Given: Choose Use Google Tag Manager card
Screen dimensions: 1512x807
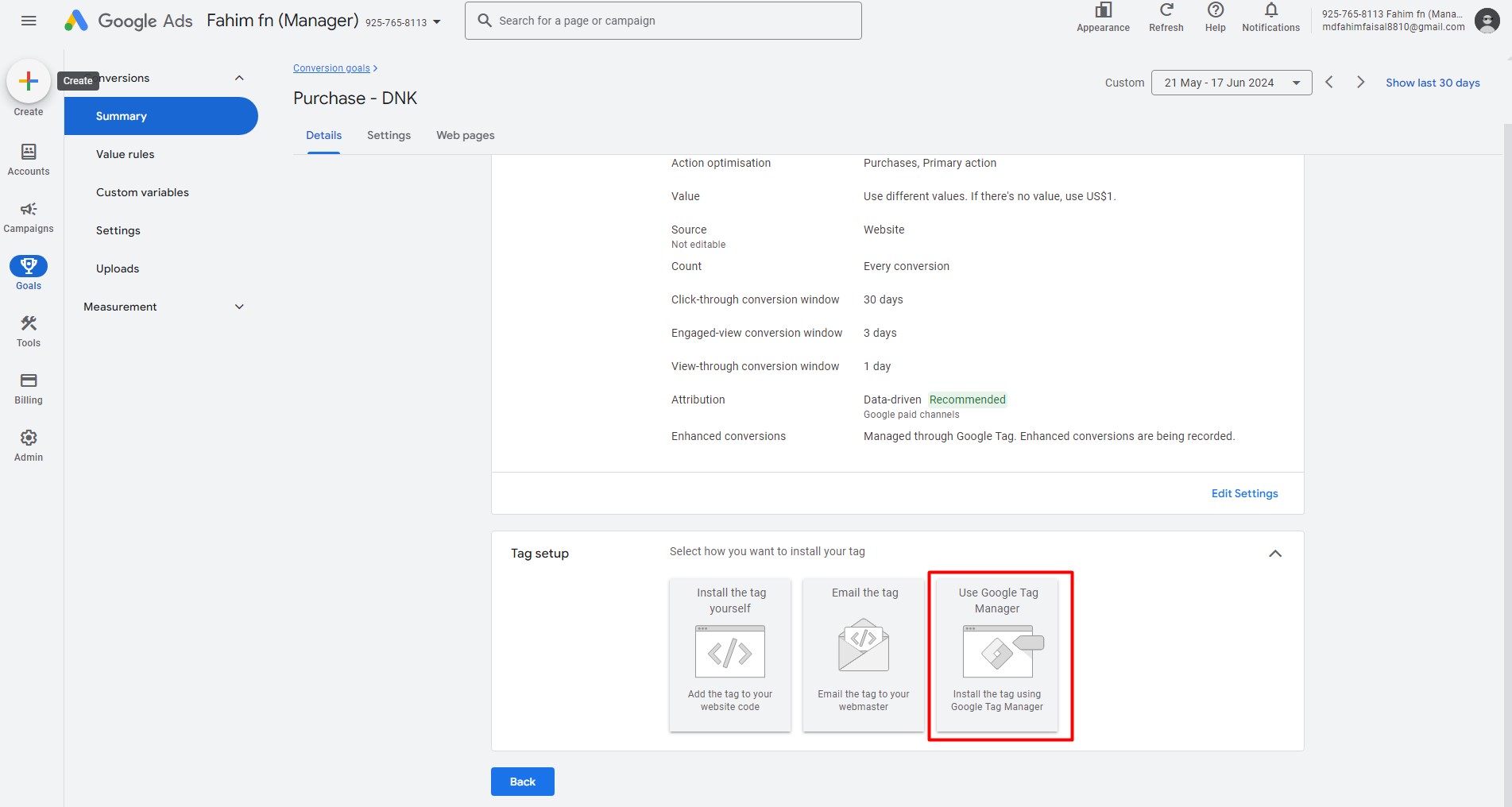Looking at the screenshot, I should point(997,654).
